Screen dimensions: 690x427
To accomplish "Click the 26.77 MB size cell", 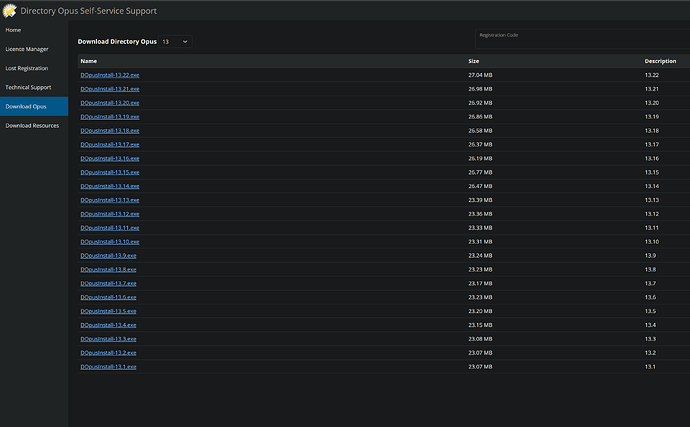I will pos(480,172).
